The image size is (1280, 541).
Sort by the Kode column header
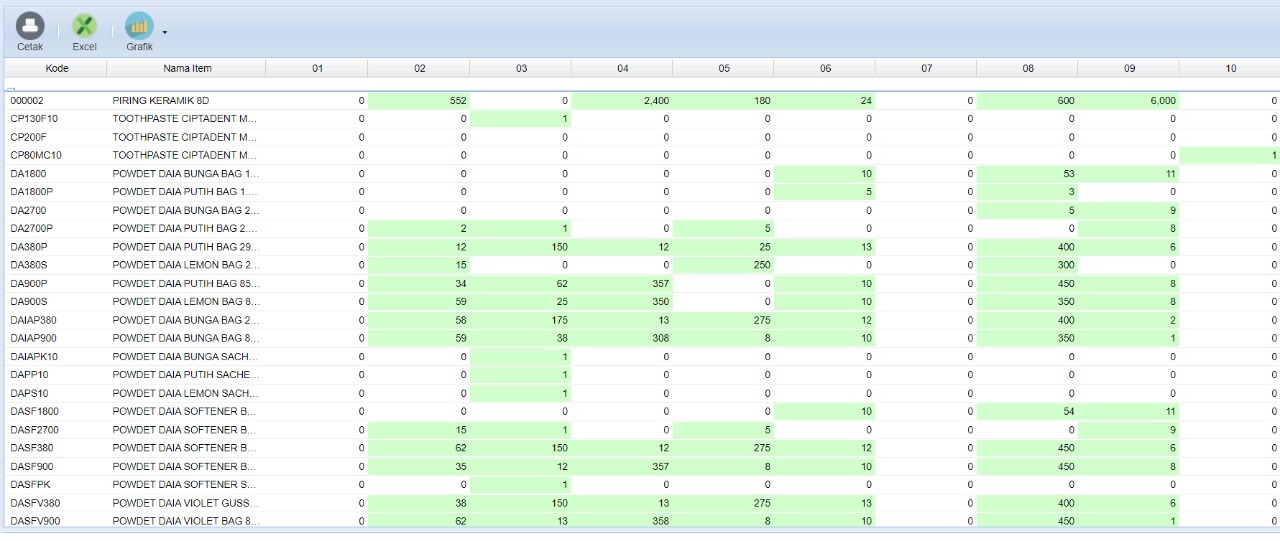pos(57,68)
